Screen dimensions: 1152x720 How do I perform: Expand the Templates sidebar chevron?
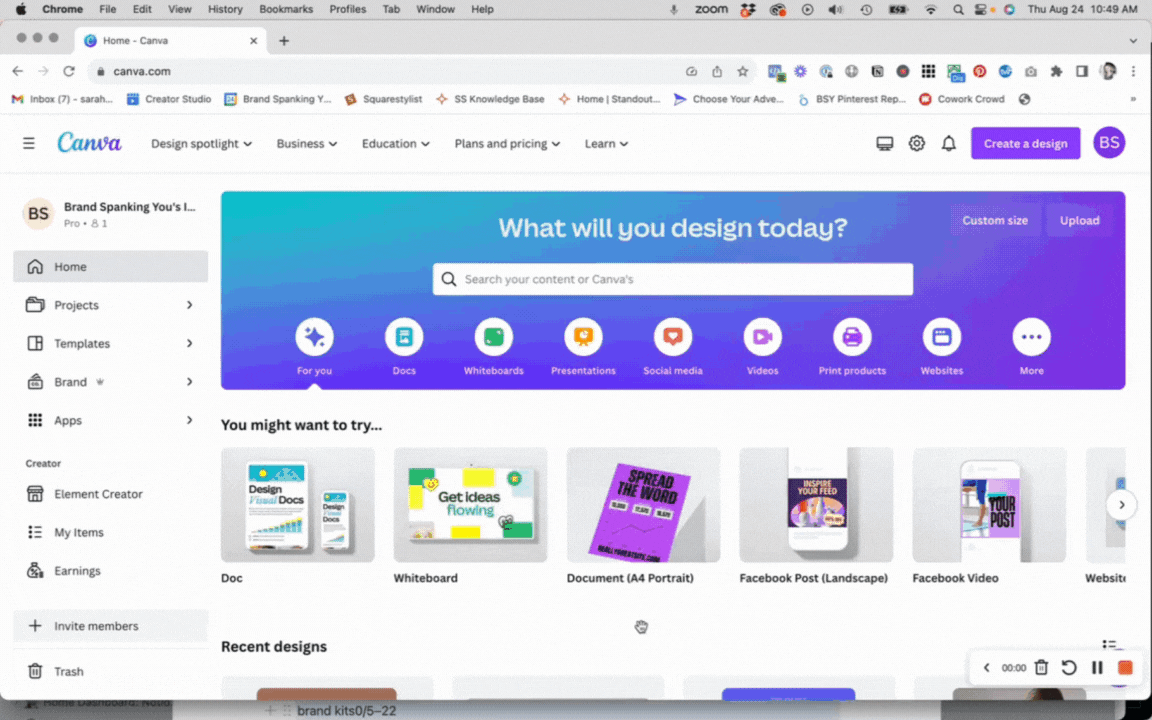pos(190,343)
